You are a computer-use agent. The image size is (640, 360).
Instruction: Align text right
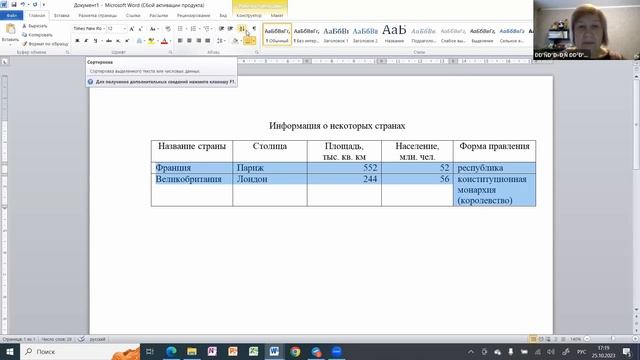[x=199, y=40]
